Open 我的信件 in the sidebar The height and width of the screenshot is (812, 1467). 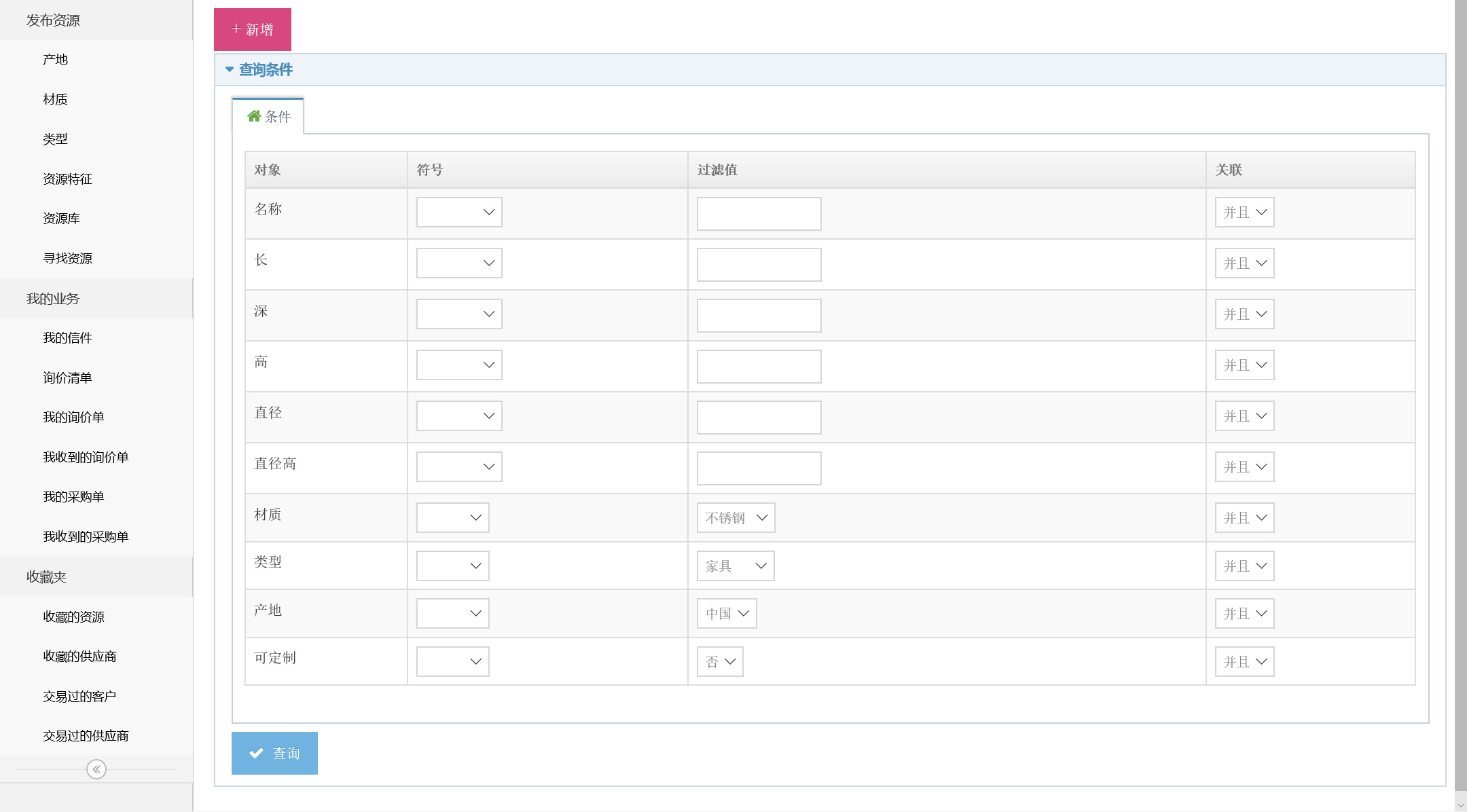click(96, 338)
